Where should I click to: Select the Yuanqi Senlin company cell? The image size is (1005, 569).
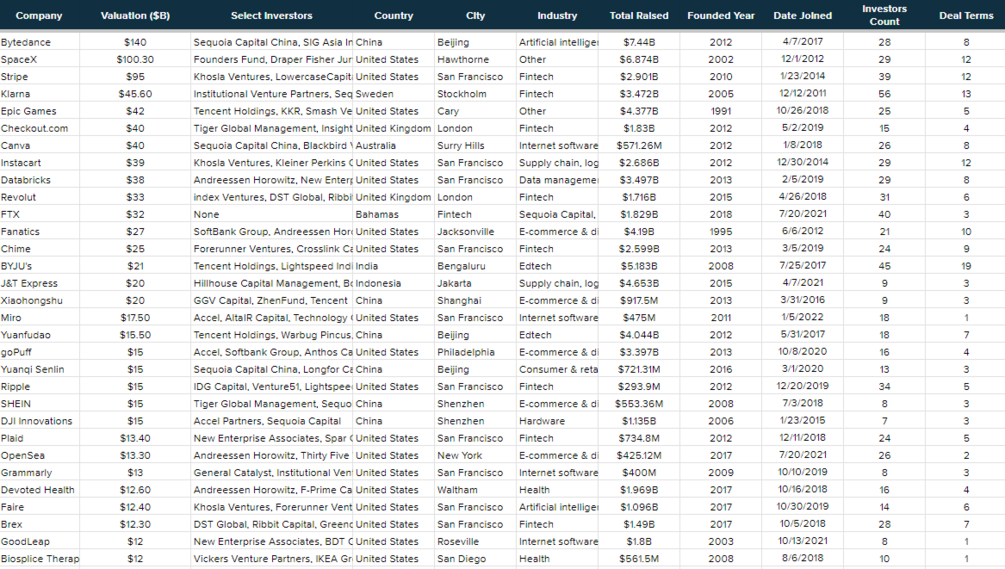click(x=40, y=370)
